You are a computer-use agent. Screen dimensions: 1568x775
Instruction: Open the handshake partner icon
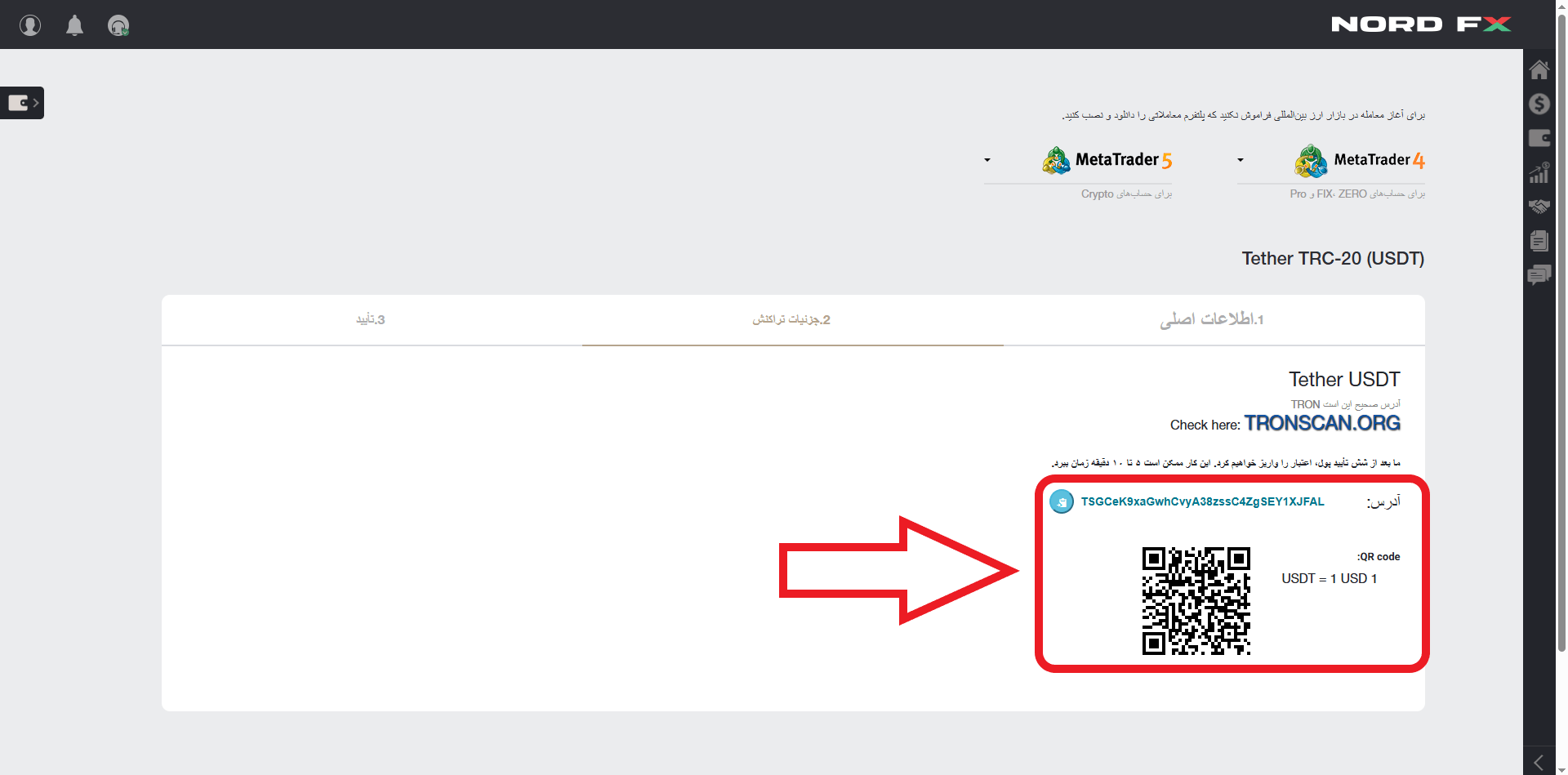coord(1539,207)
